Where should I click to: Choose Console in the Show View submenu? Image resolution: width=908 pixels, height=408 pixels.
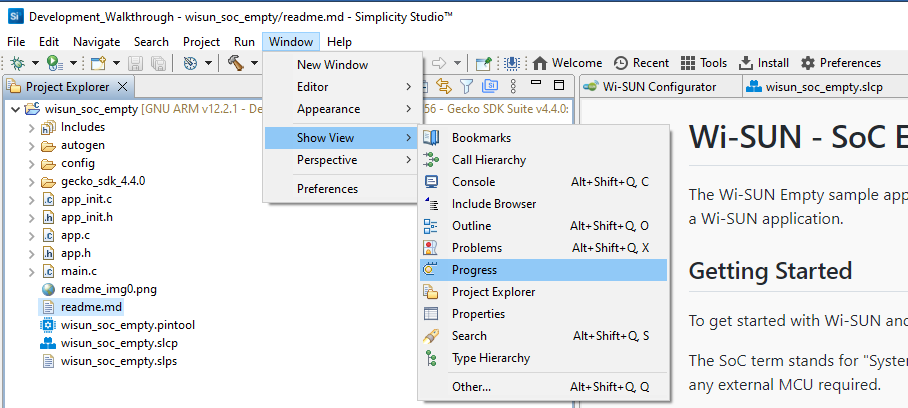click(473, 182)
